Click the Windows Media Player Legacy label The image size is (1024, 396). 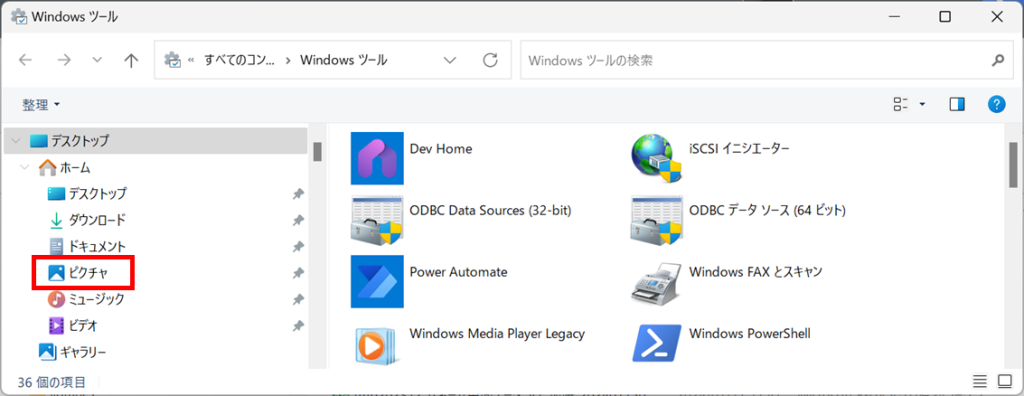point(497,334)
